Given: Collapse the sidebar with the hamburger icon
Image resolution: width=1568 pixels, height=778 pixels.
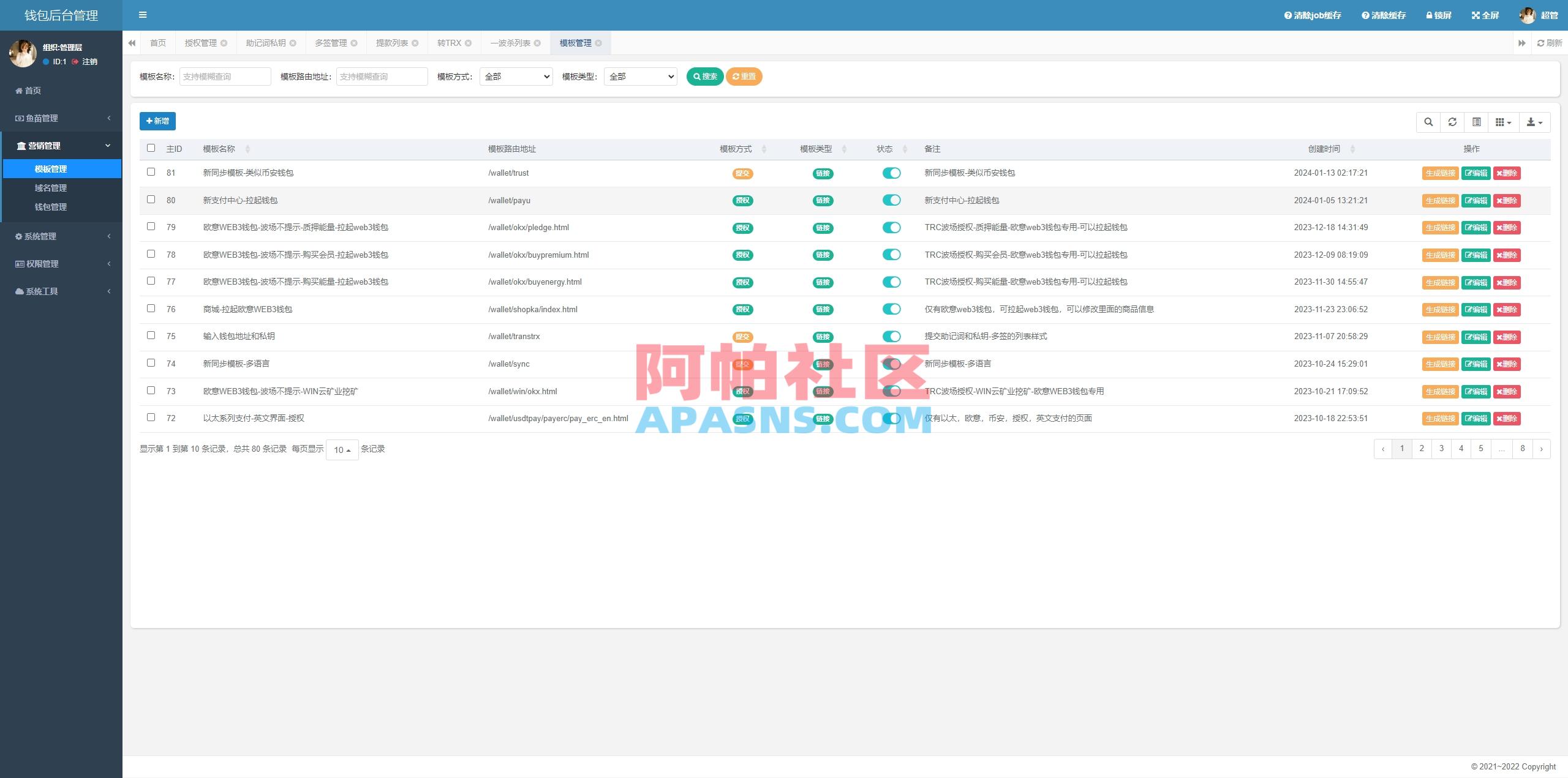Looking at the screenshot, I should tap(143, 15).
